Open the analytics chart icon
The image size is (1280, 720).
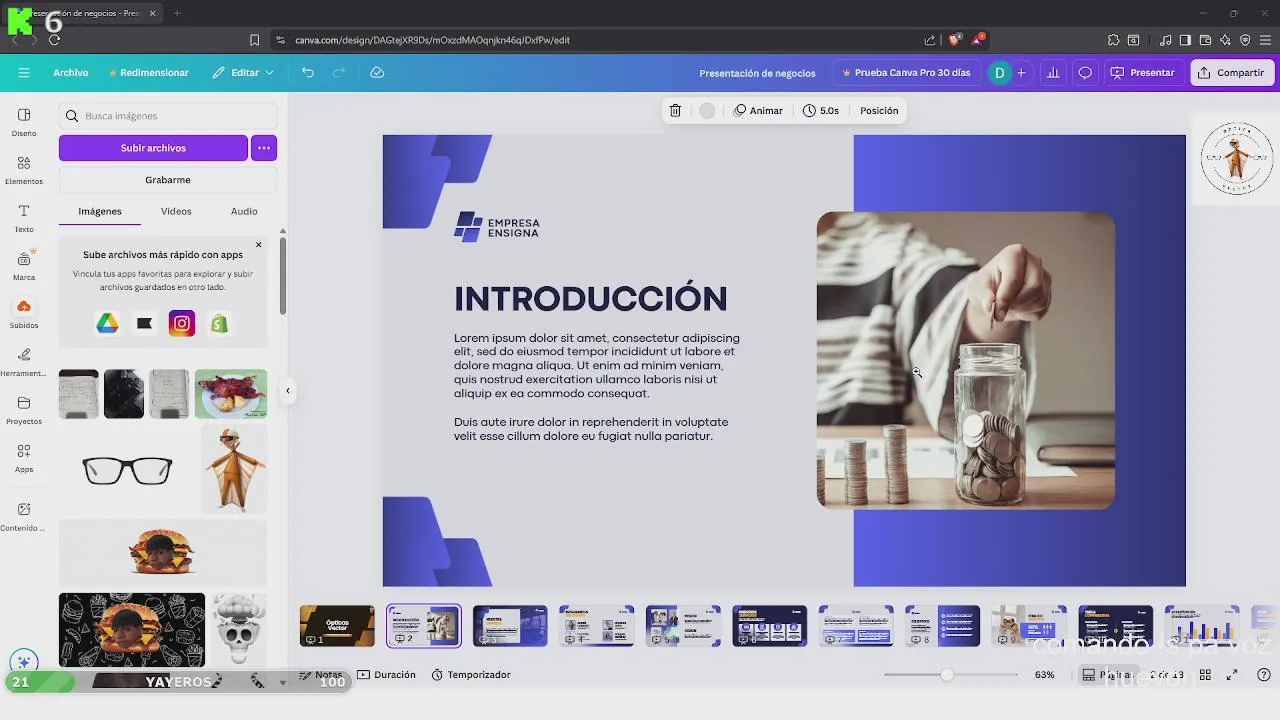coord(1053,73)
